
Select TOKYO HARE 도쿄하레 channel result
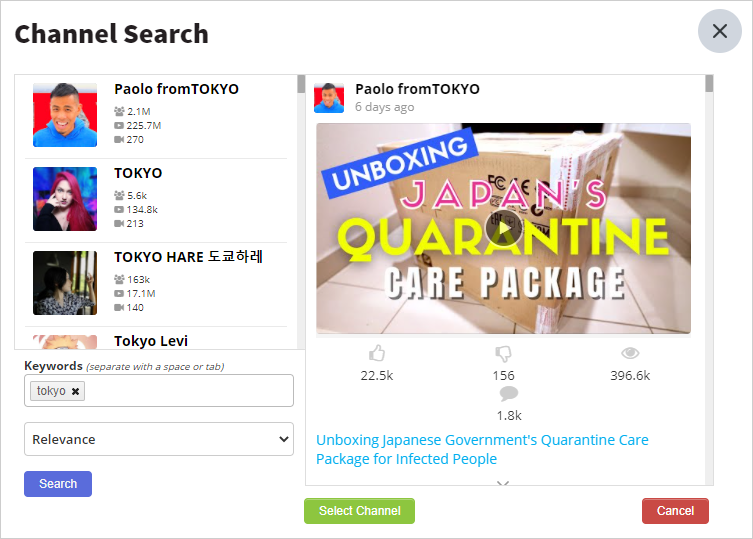(156, 283)
